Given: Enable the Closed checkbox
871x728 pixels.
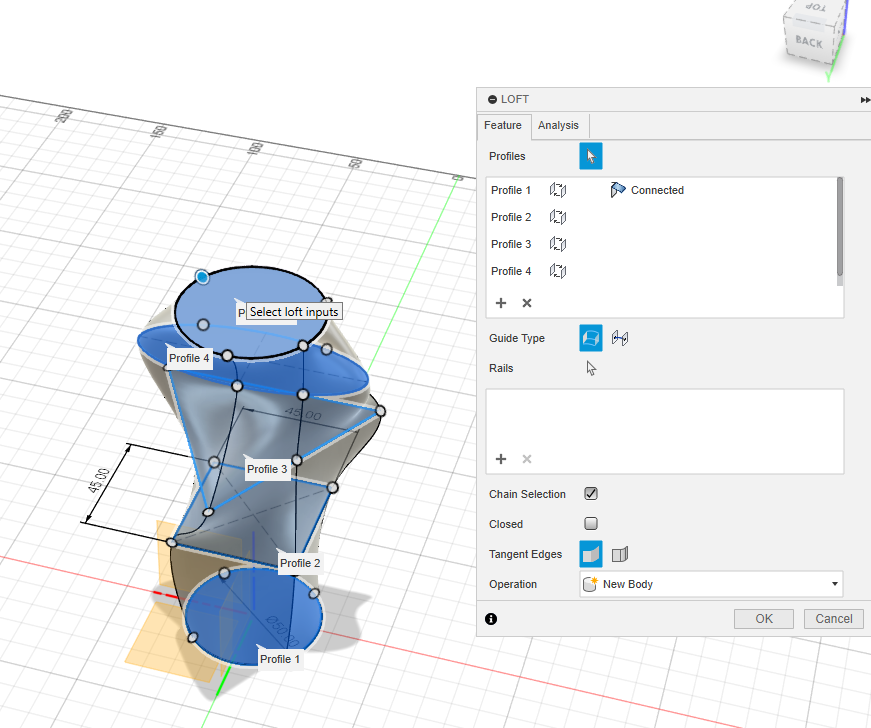Looking at the screenshot, I should point(591,524).
